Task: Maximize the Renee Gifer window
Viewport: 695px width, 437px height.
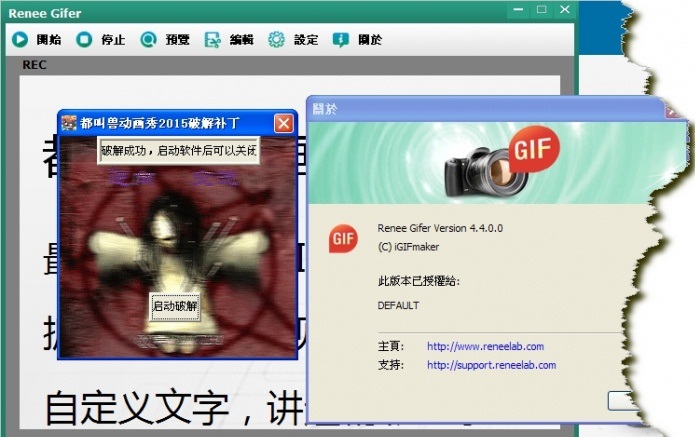Action: click(x=541, y=10)
